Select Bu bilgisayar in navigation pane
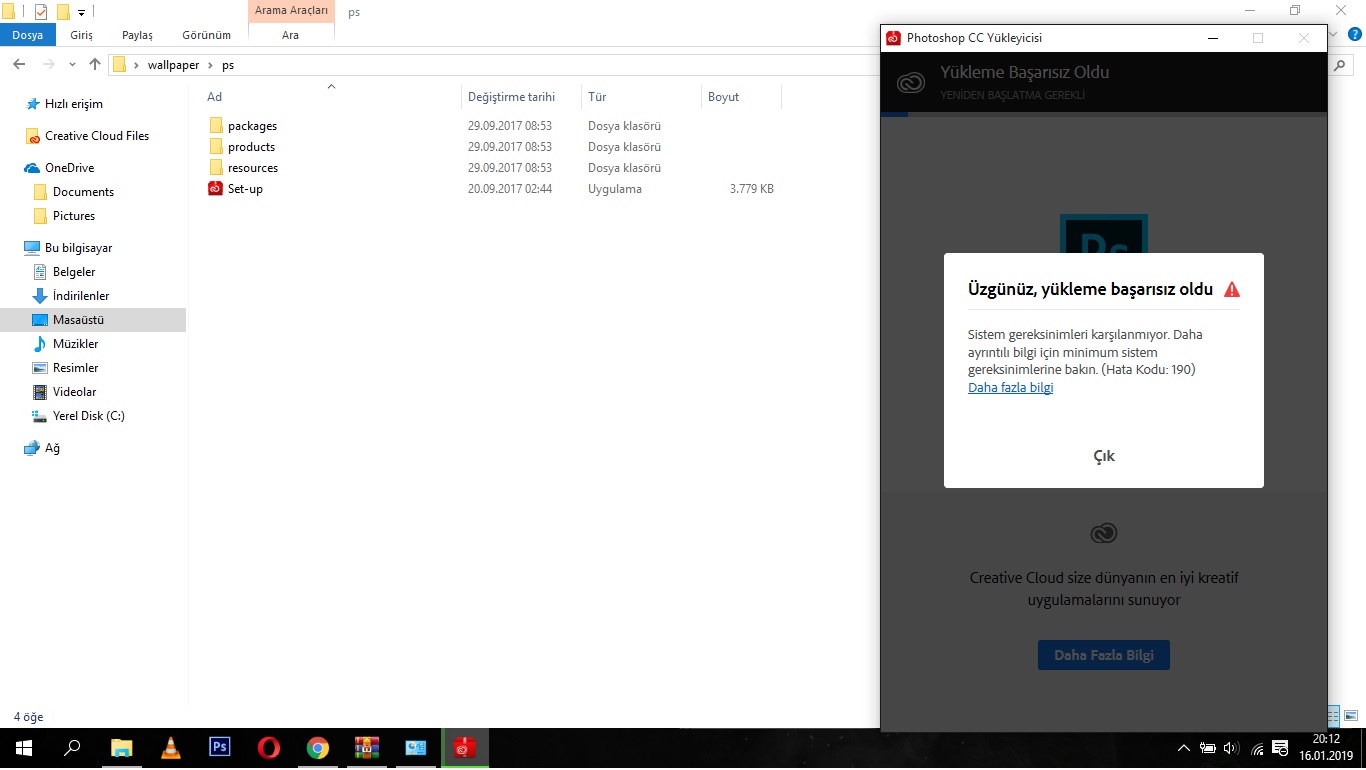This screenshot has height=770, width=1366. tap(78, 248)
